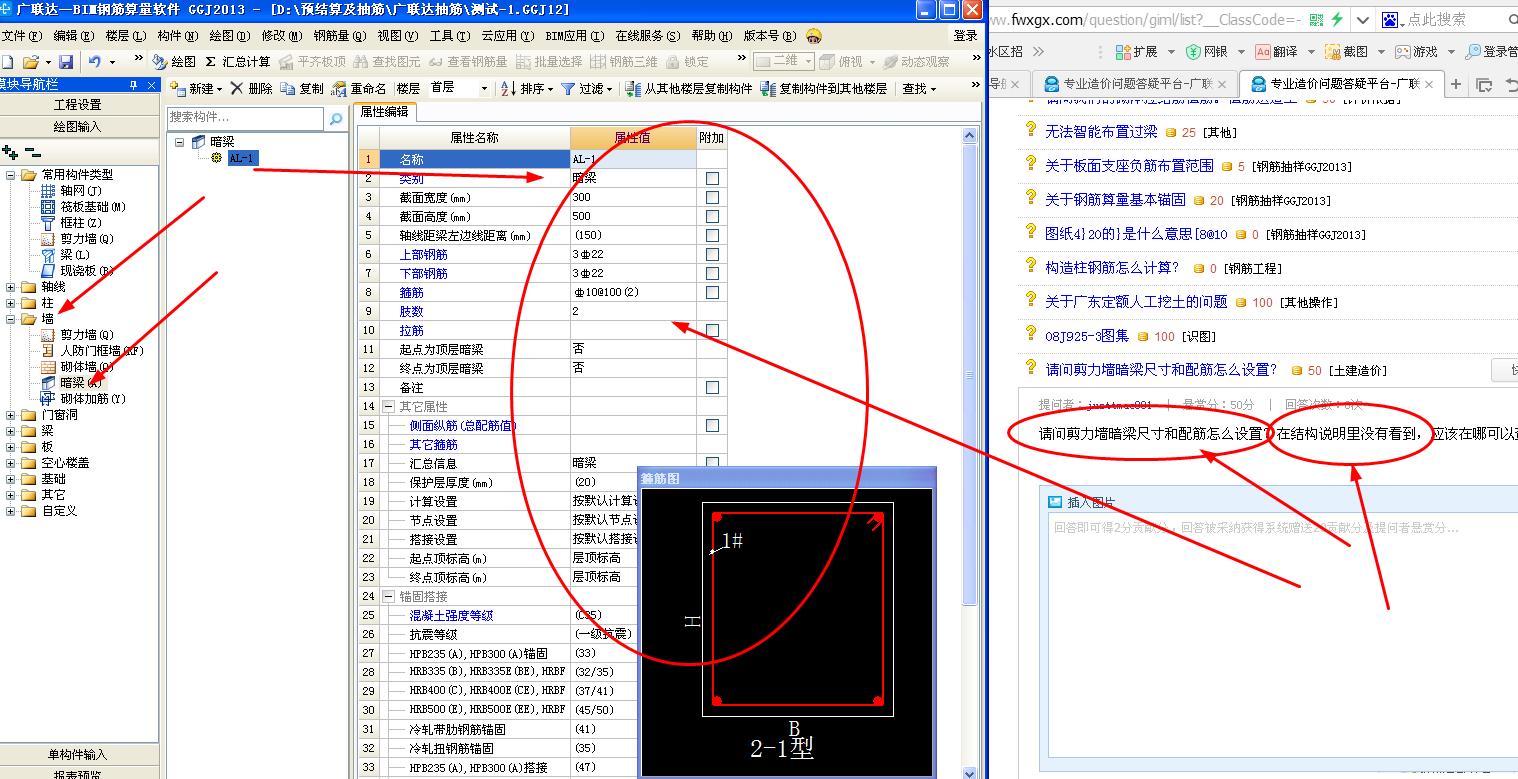The image size is (1518, 779).
Task: Click the expand-all plus icon in navigation panel
Action: click(x=10, y=152)
